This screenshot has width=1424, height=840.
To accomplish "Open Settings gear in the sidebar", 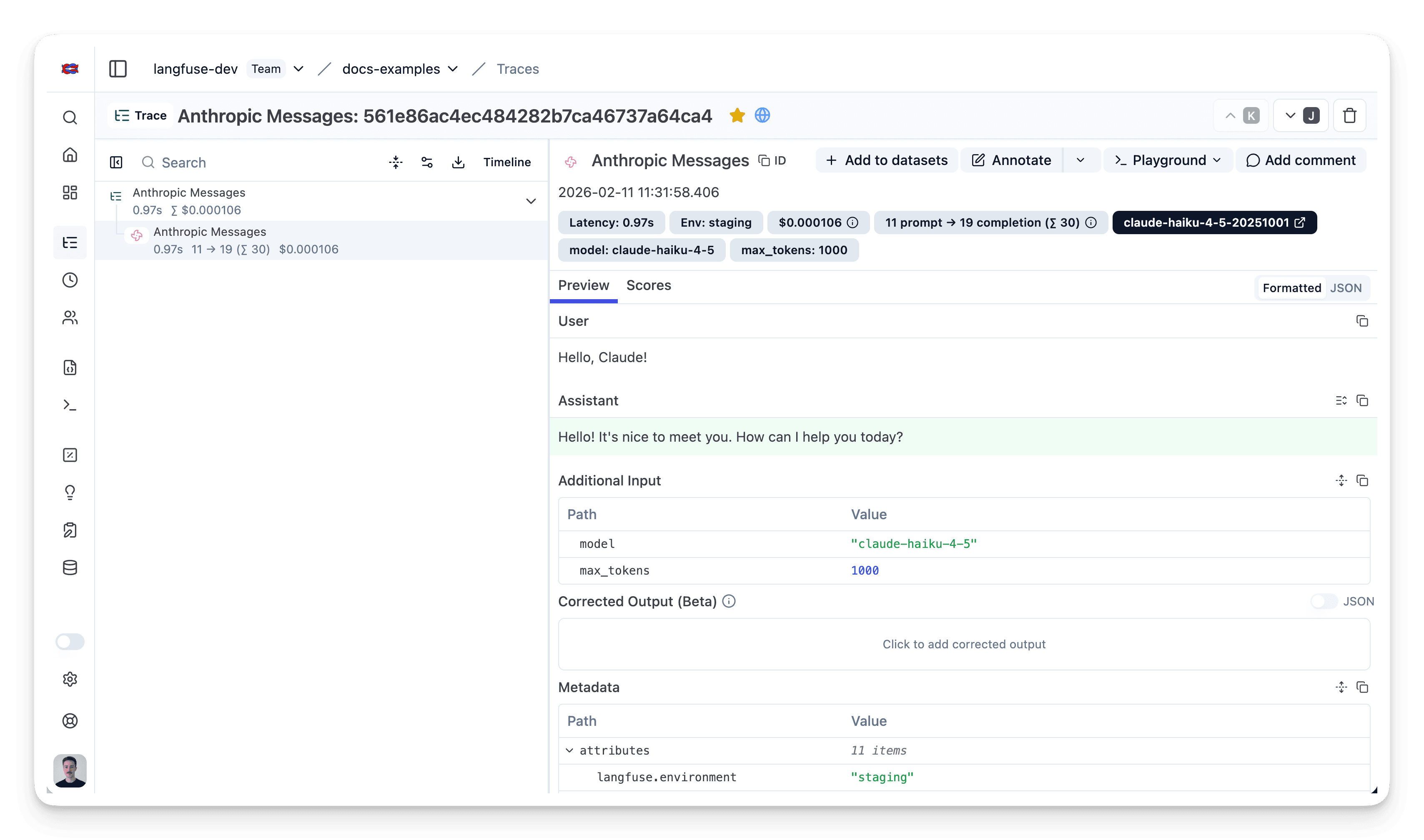I will (x=70, y=679).
